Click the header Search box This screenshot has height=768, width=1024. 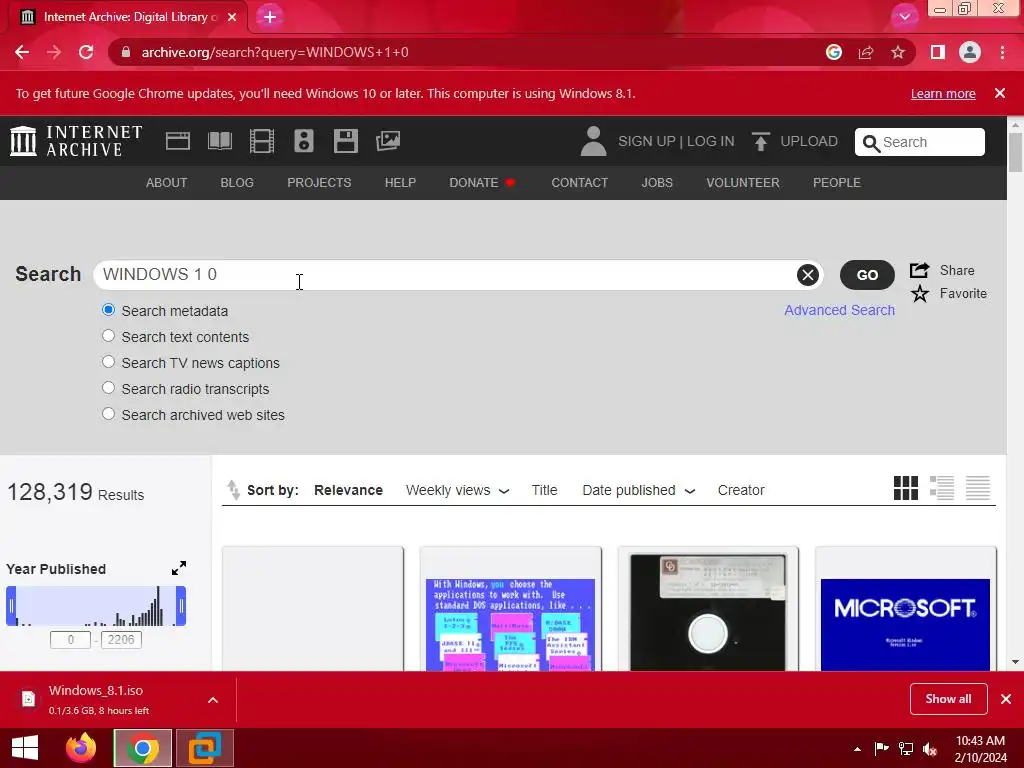pyautogui.click(x=920, y=142)
